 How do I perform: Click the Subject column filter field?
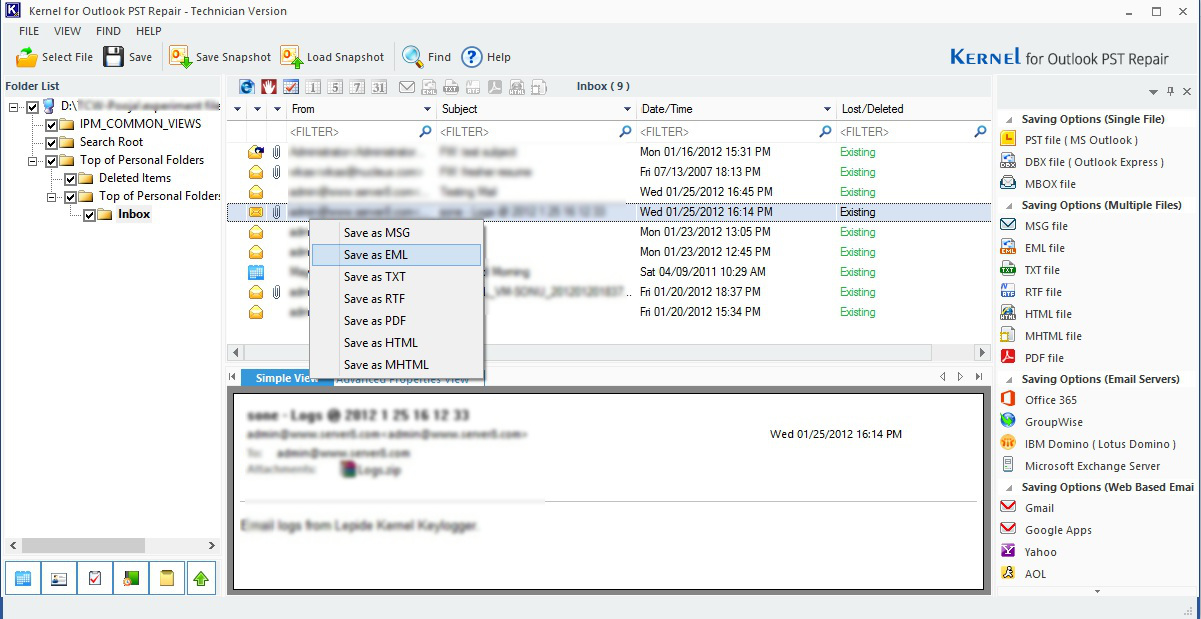(536, 131)
